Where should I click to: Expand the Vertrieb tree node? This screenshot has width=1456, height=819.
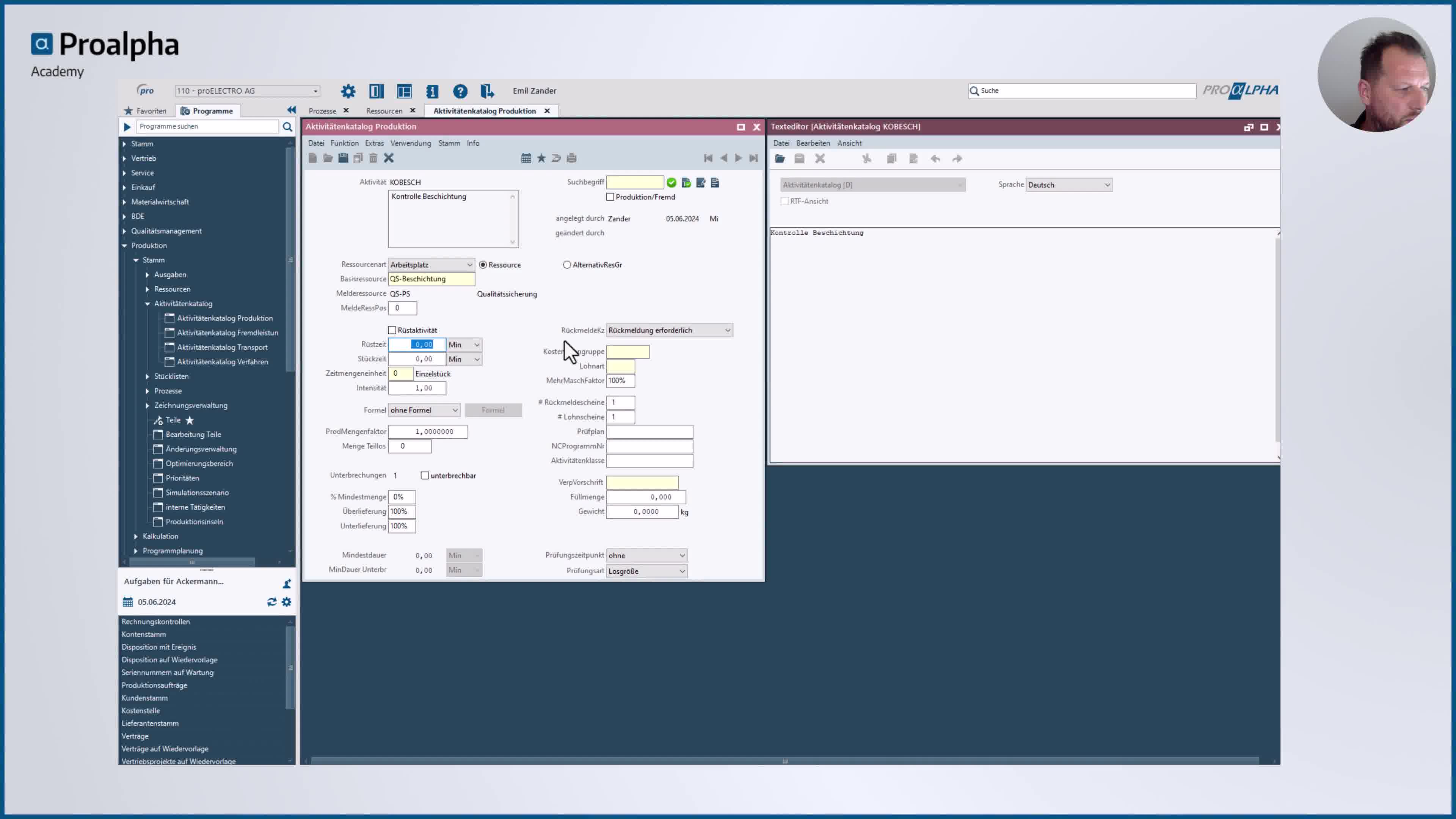[124, 158]
